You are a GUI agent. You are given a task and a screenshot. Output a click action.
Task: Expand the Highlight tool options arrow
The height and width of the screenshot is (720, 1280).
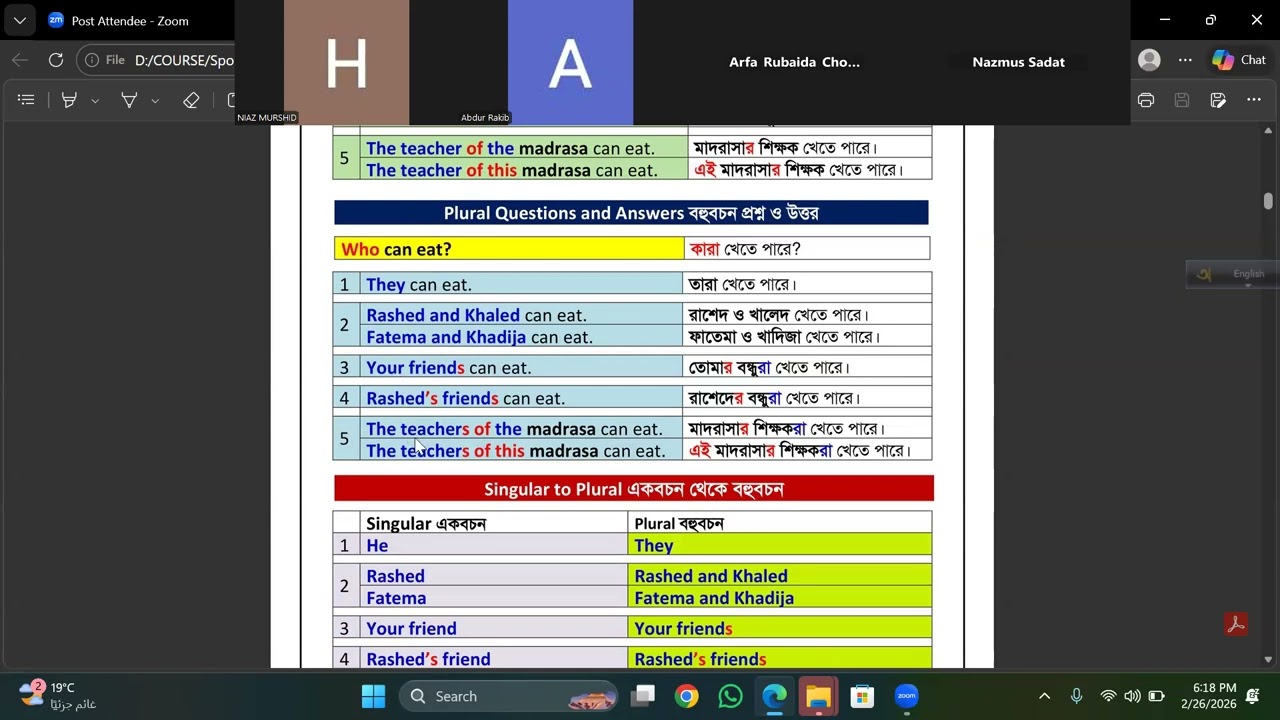95,101
